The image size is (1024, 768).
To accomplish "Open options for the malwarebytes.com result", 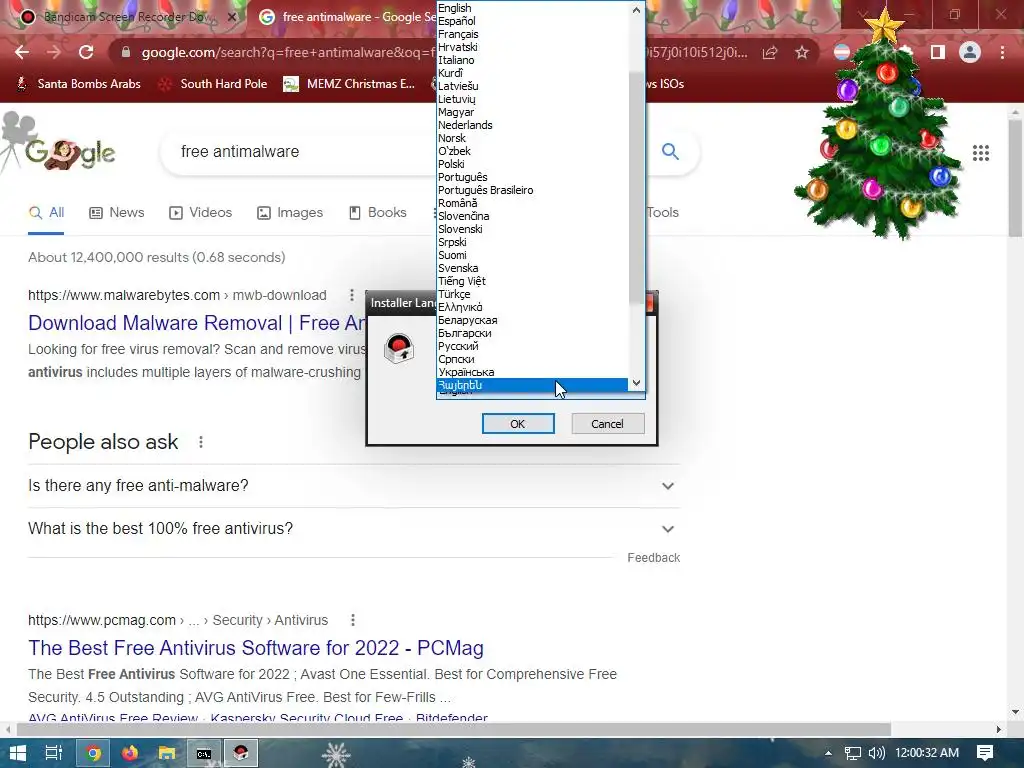I will [x=352, y=295].
